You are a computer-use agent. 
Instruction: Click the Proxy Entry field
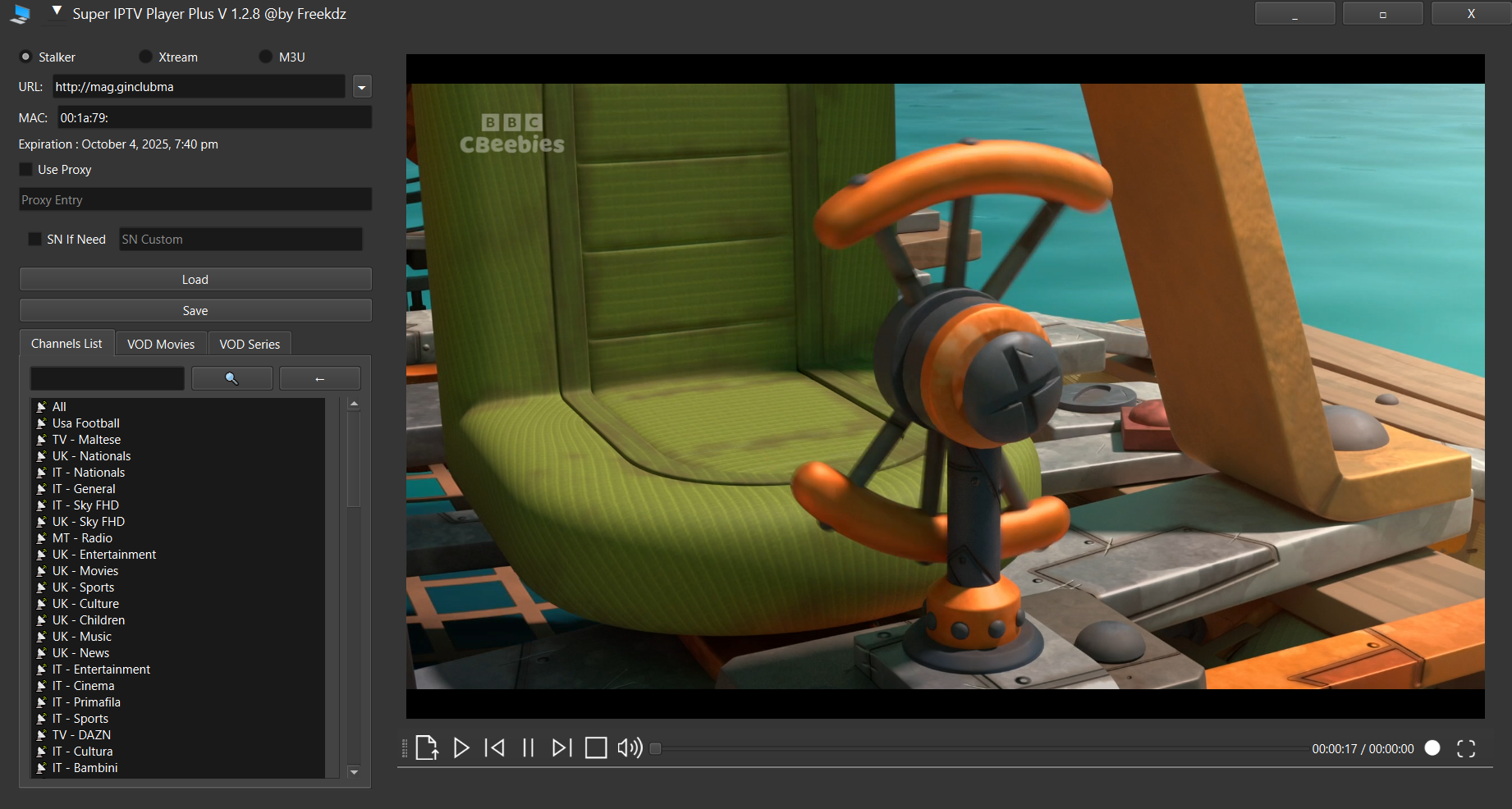tap(195, 199)
